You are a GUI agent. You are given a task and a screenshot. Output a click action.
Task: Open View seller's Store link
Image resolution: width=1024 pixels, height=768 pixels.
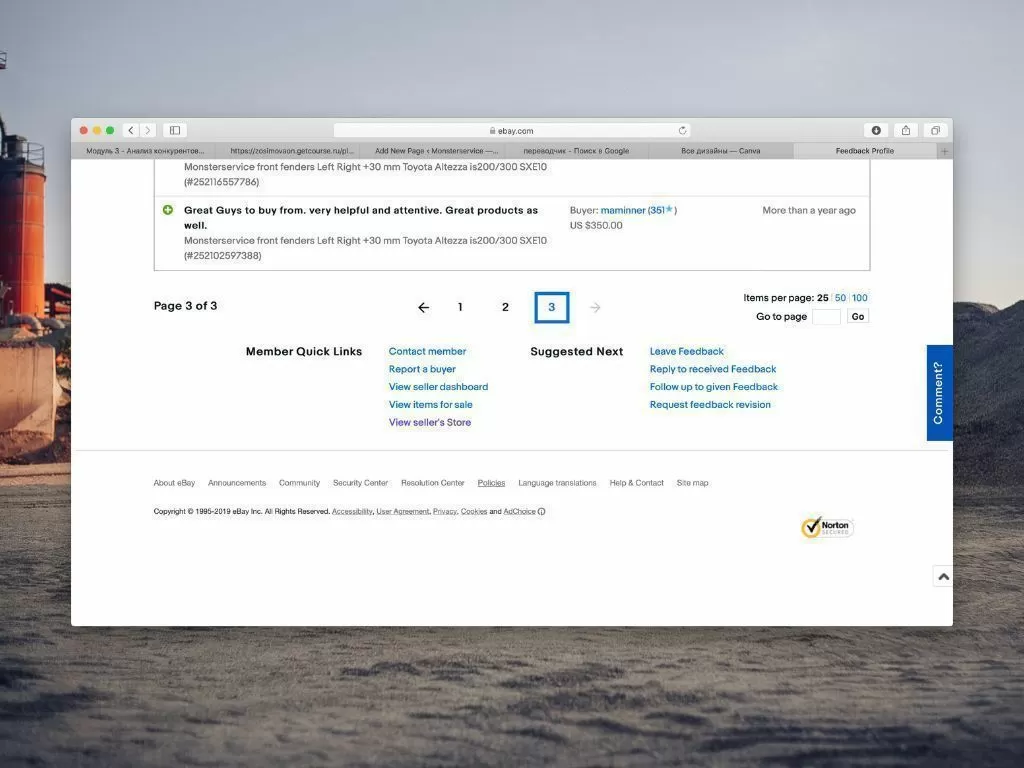429,423
